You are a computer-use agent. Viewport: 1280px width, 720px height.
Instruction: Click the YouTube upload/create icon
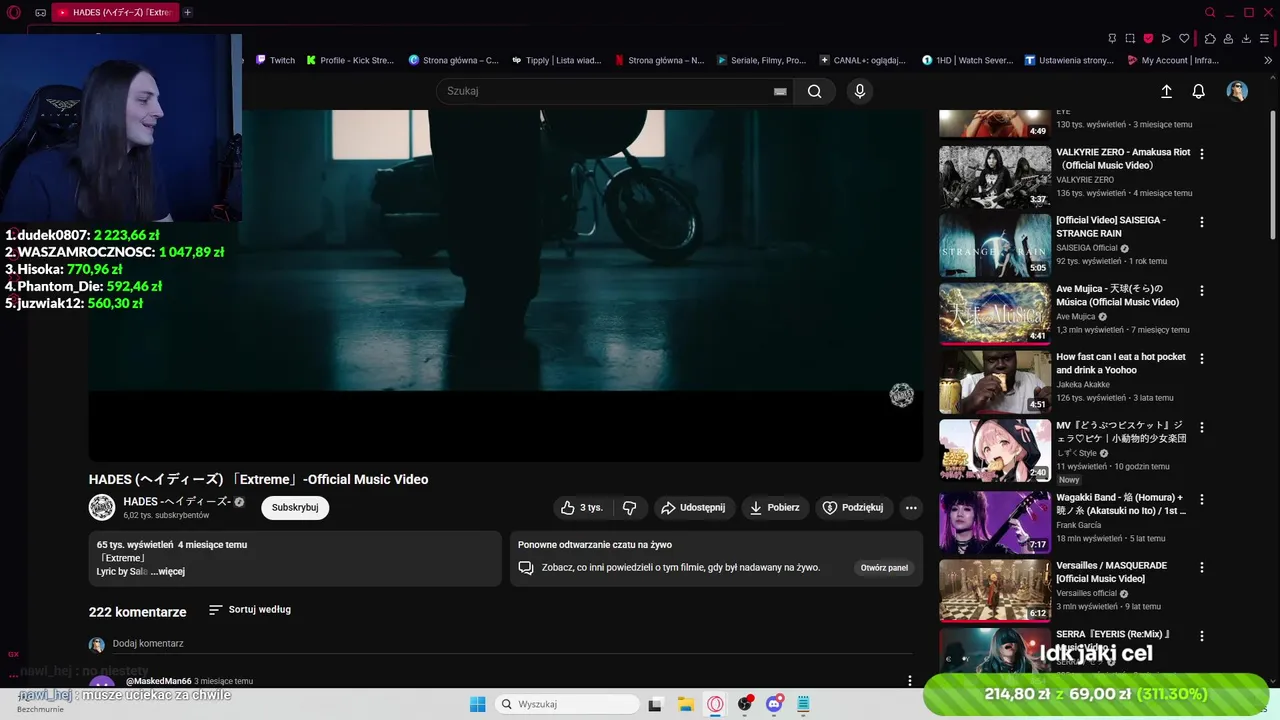pyautogui.click(x=1166, y=91)
